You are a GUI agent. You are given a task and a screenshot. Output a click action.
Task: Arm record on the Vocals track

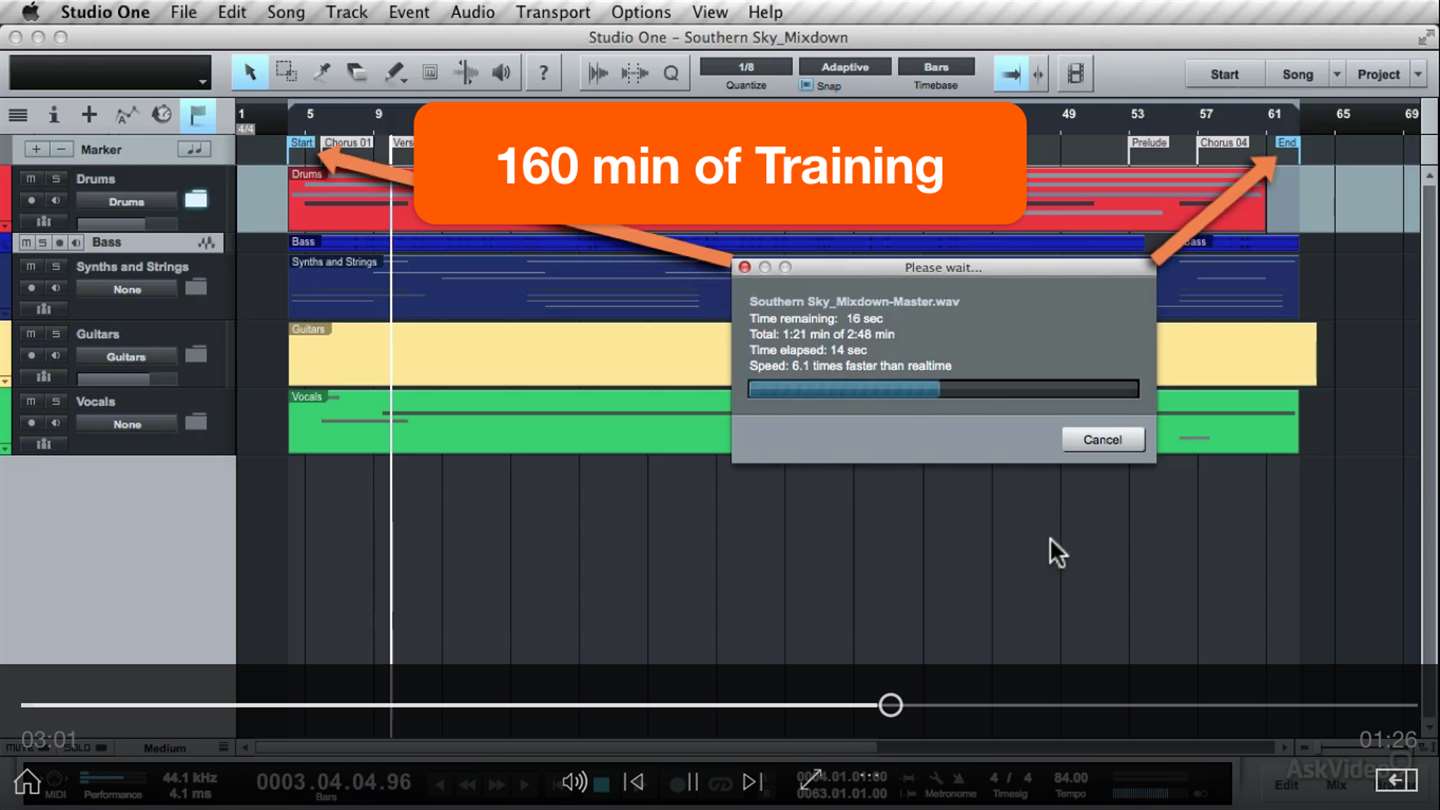tap(31, 423)
